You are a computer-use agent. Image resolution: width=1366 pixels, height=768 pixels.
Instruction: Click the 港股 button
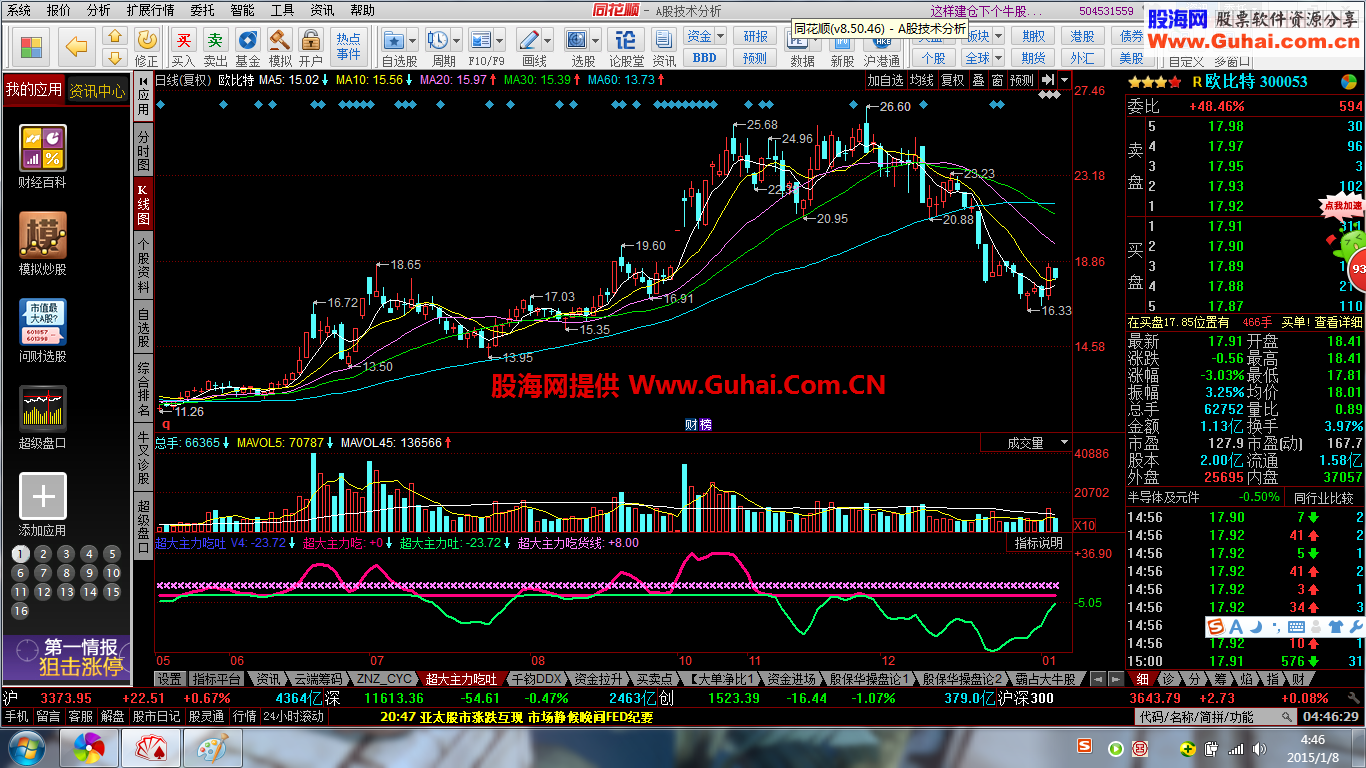coord(1083,36)
